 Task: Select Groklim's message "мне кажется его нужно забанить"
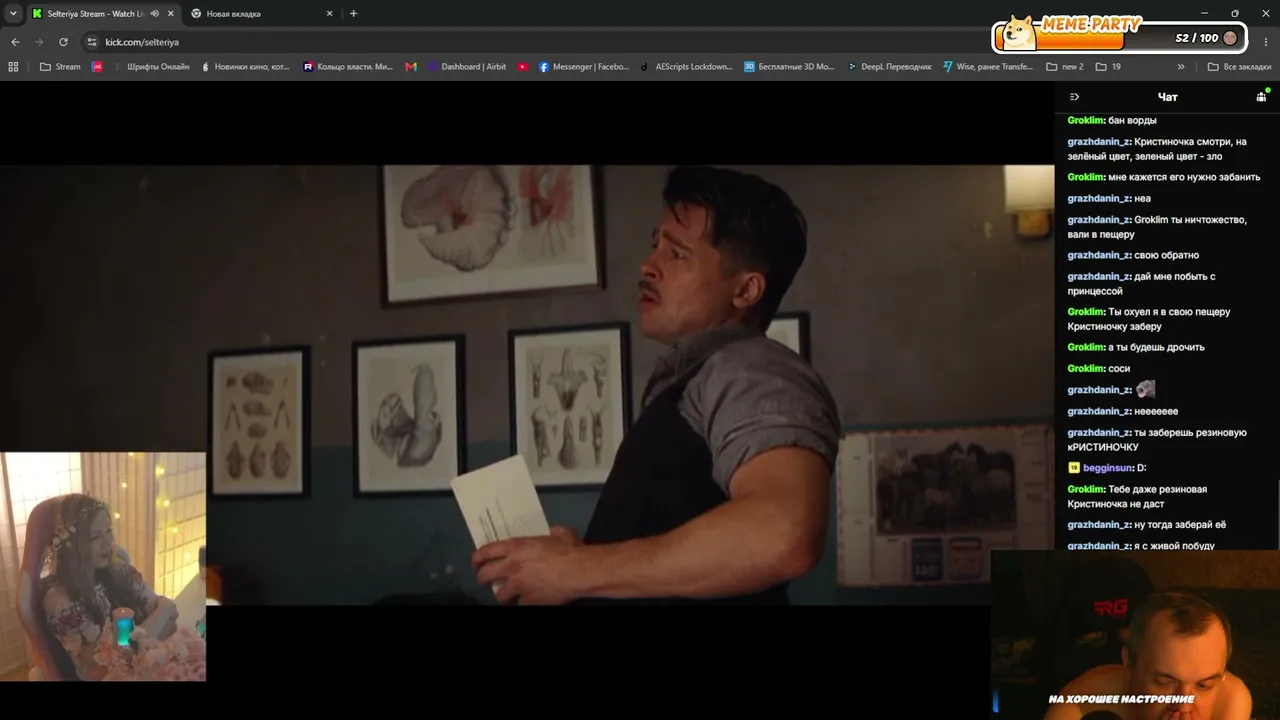pyautogui.click(x=1164, y=177)
